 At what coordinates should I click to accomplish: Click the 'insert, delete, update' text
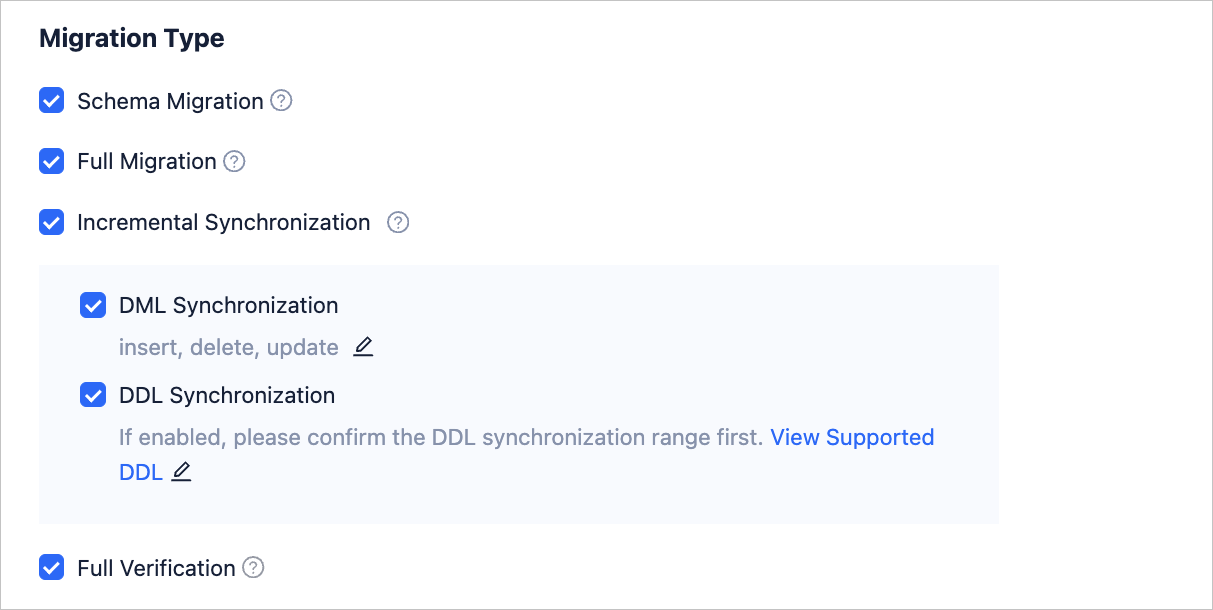click(229, 348)
